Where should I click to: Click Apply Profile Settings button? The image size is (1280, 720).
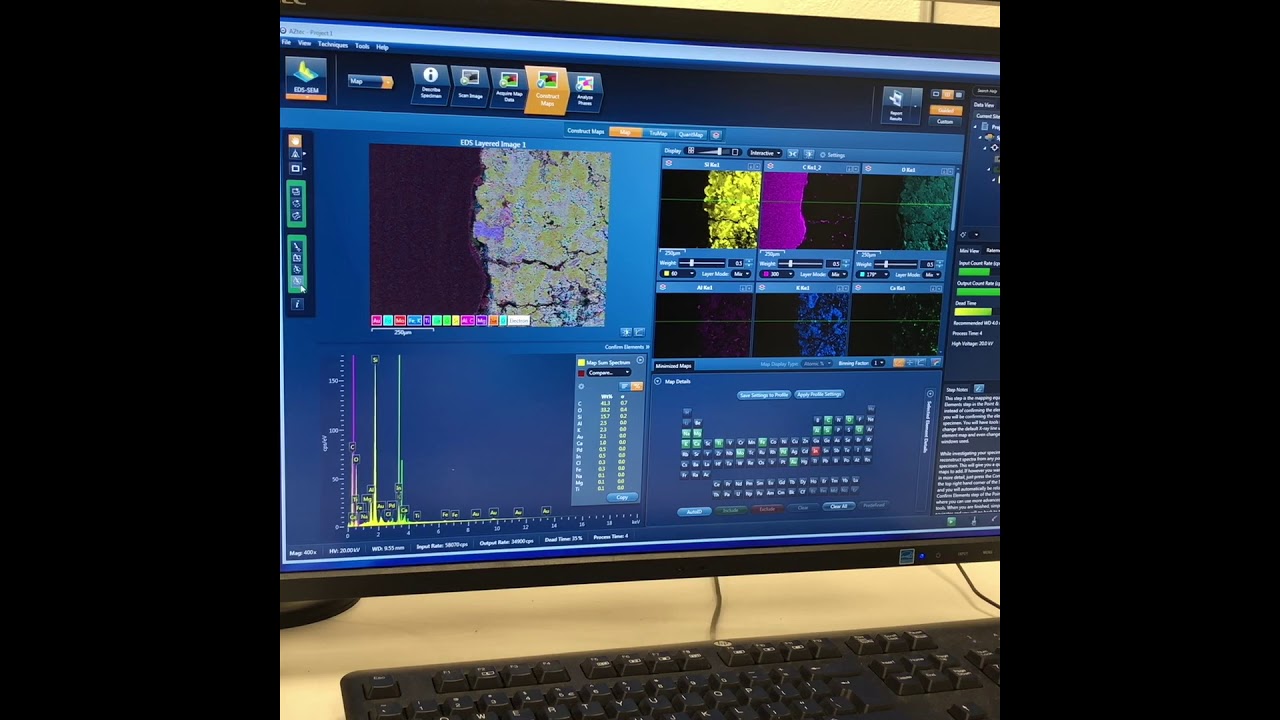tap(819, 394)
